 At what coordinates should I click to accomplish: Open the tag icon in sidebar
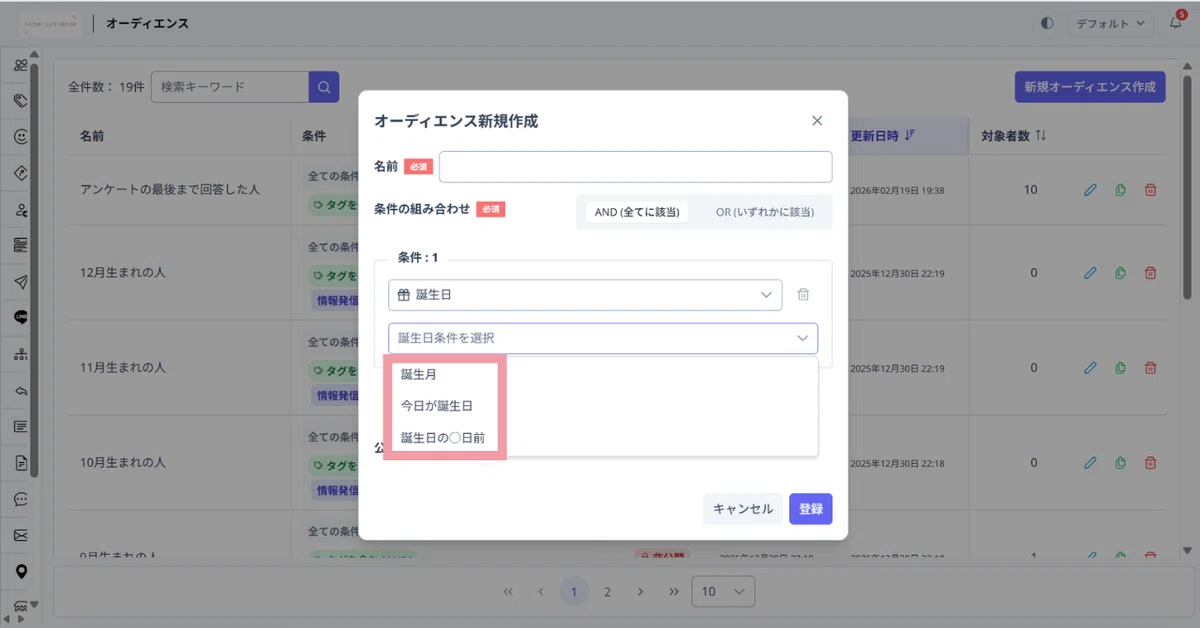click(x=20, y=101)
